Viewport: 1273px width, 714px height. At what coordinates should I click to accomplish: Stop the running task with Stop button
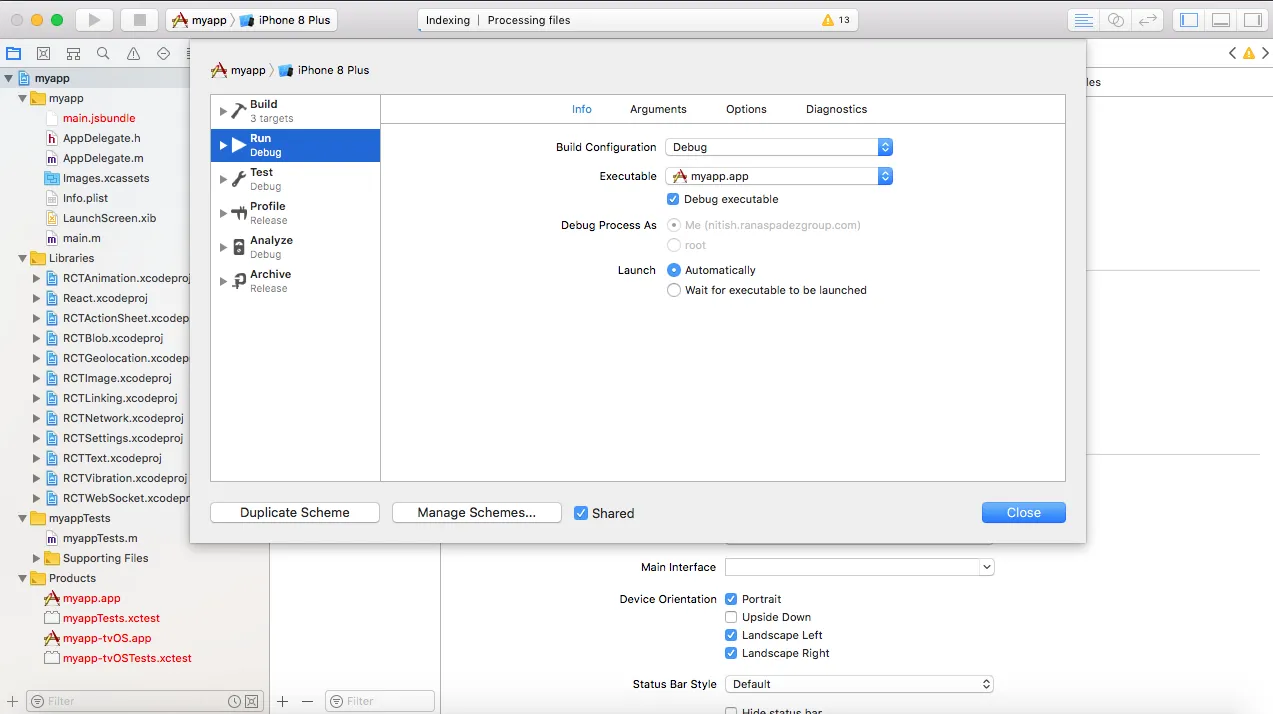tap(140, 20)
